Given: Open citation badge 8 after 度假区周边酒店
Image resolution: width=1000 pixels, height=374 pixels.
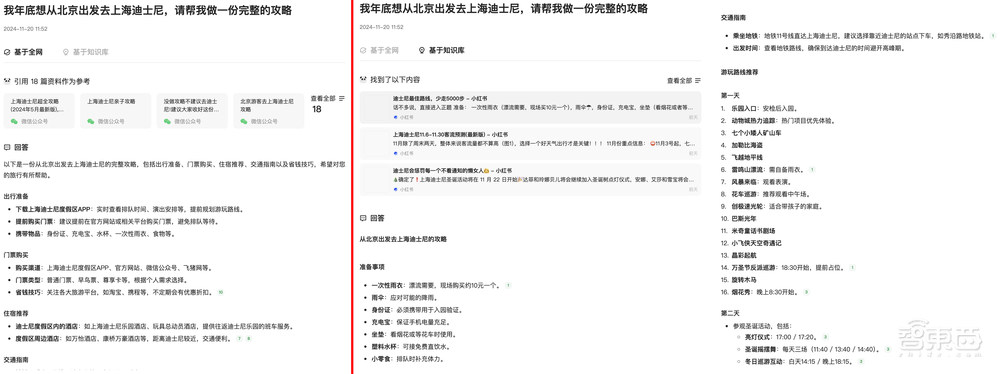Looking at the screenshot, I should [249, 338].
